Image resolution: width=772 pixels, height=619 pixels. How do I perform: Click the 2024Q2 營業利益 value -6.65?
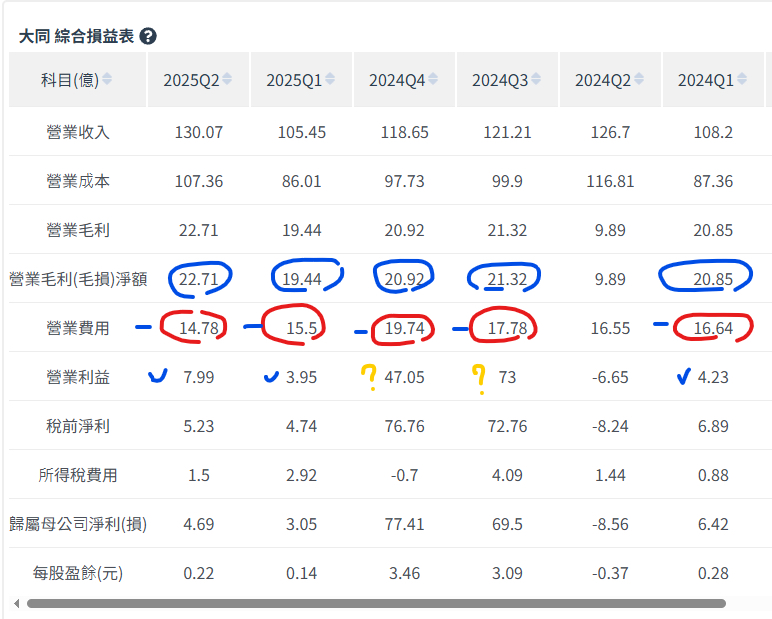tap(610, 377)
